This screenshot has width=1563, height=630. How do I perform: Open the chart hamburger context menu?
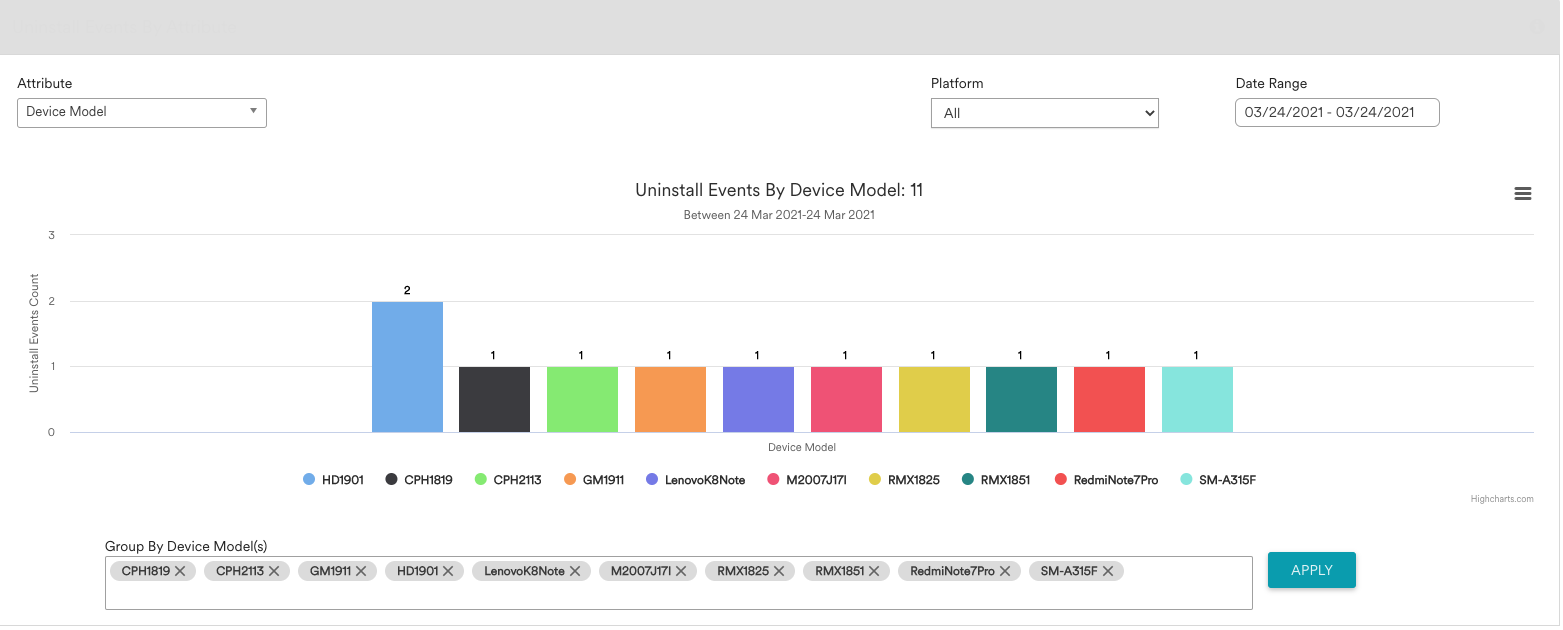(x=1522, y=194)
